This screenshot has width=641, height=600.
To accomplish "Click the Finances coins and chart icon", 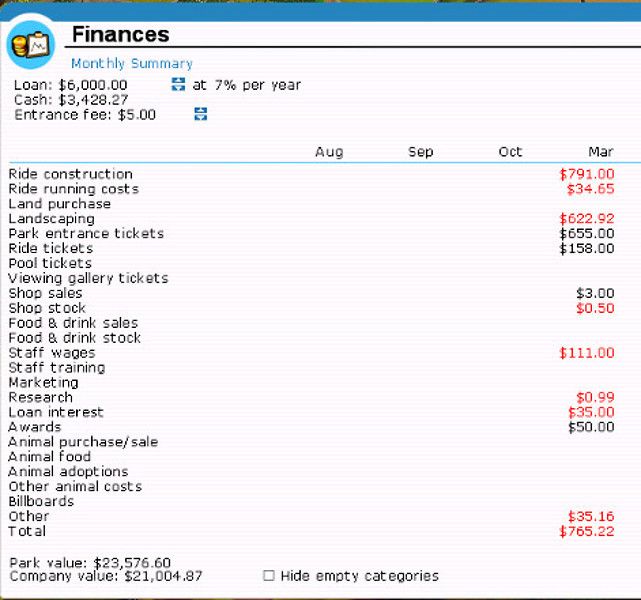I will [31, 45].
